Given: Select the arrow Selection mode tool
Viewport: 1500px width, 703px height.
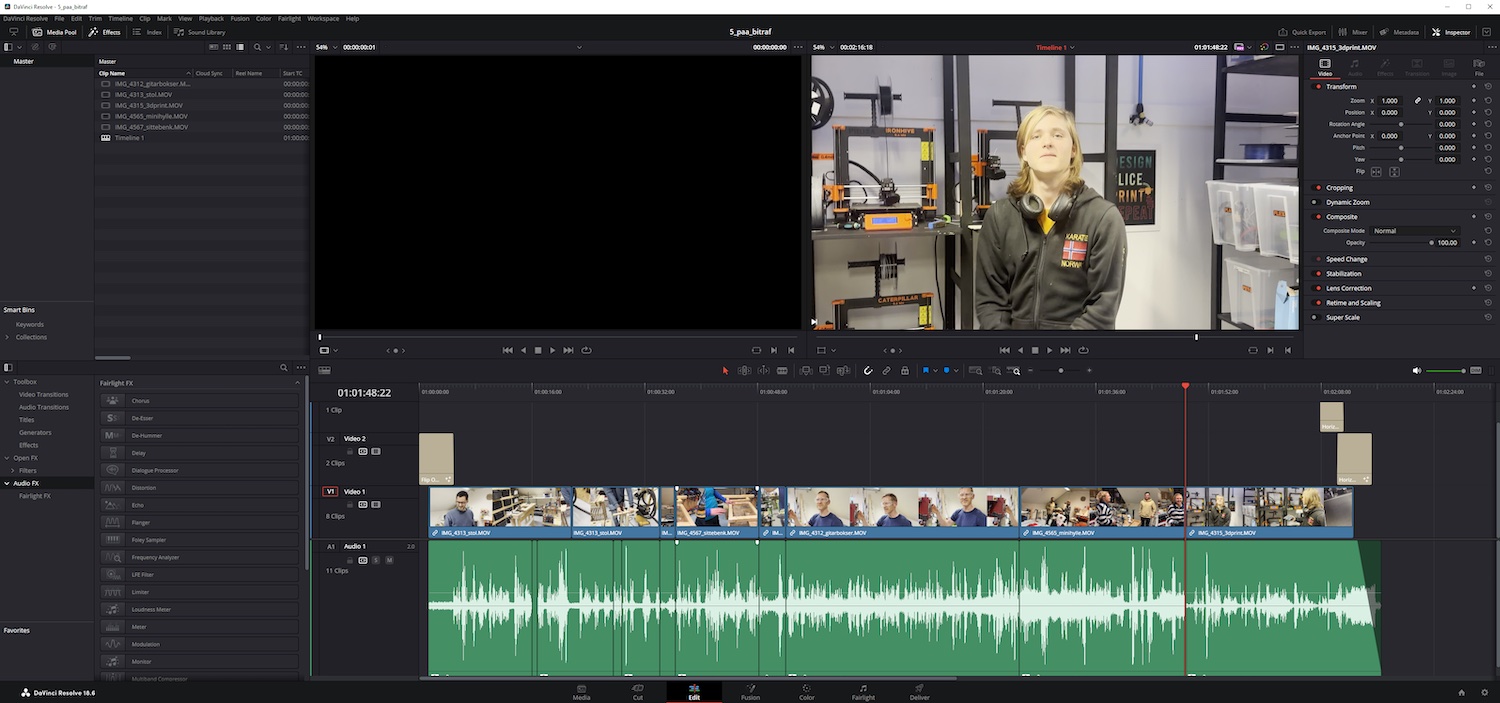Looking at the screenshot, I should tap(726, 370).
